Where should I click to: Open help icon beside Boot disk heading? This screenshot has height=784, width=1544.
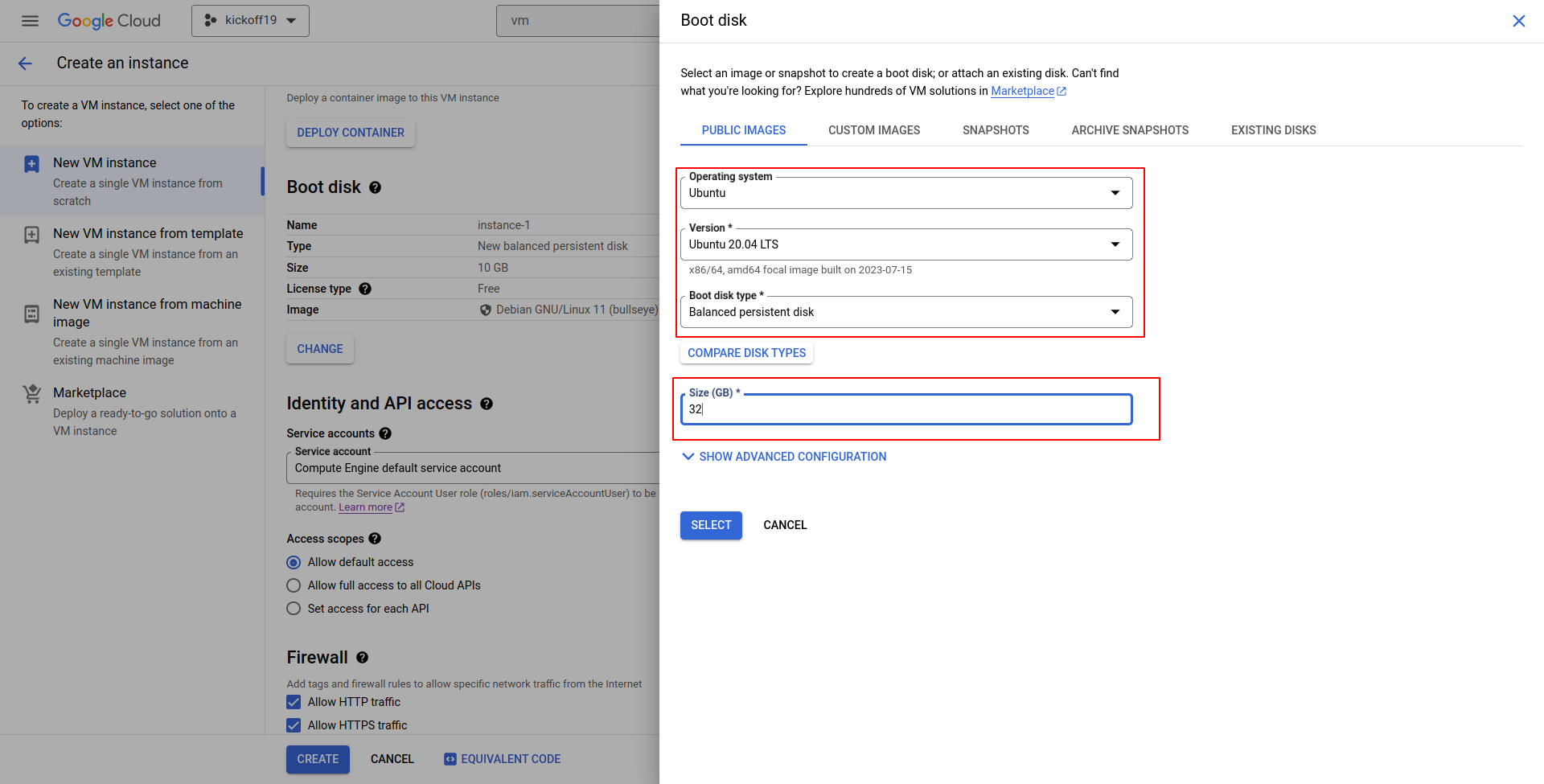(375, 187)
